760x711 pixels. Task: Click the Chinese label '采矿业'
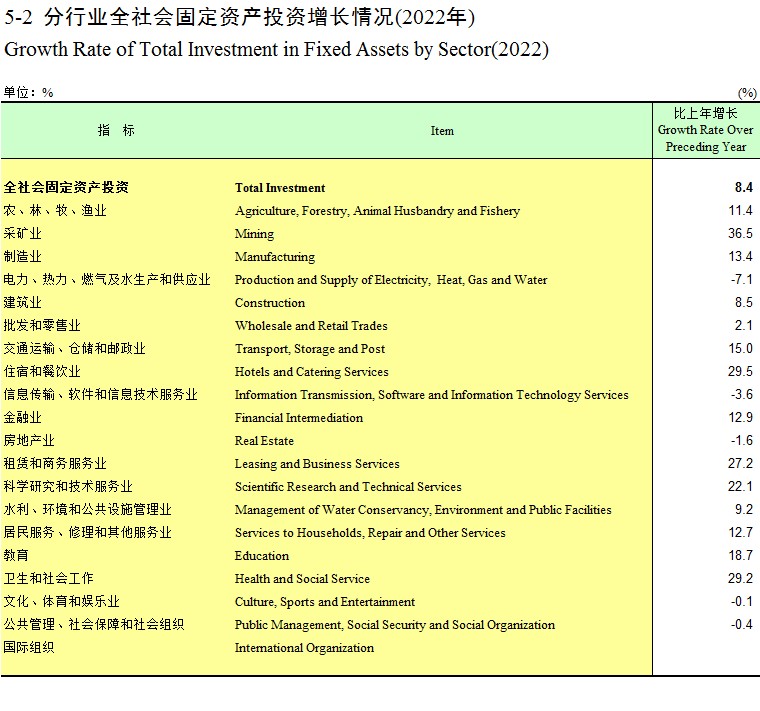(22, 233)
